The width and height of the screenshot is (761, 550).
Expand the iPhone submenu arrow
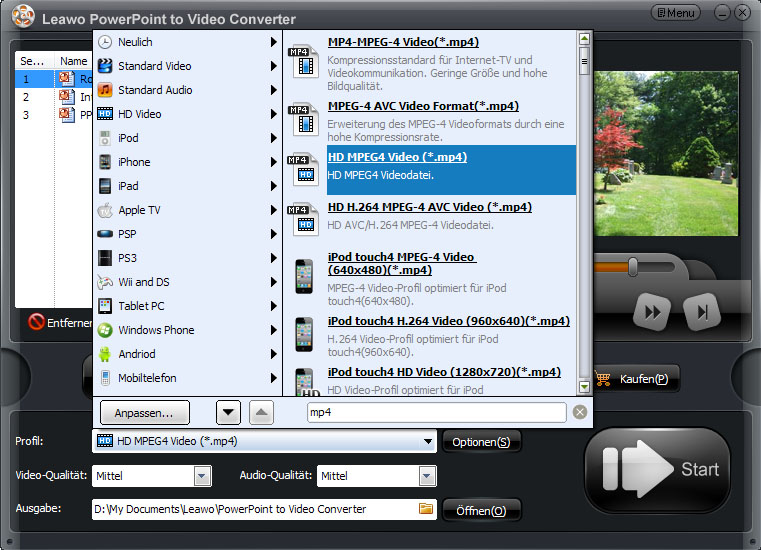click(x=274, y=162)
